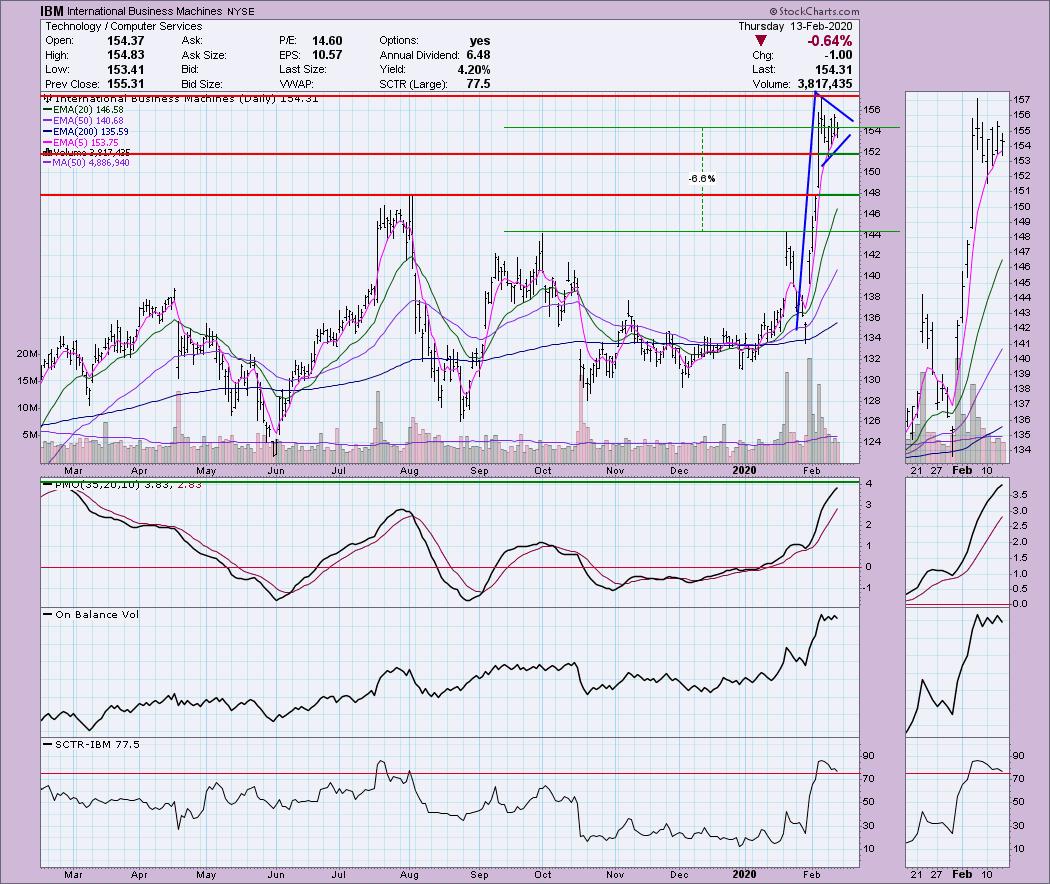1050x884 pixels.
Task: Click the 5M volume axis label
Action: pyautogui.click(x=30, y=434)
